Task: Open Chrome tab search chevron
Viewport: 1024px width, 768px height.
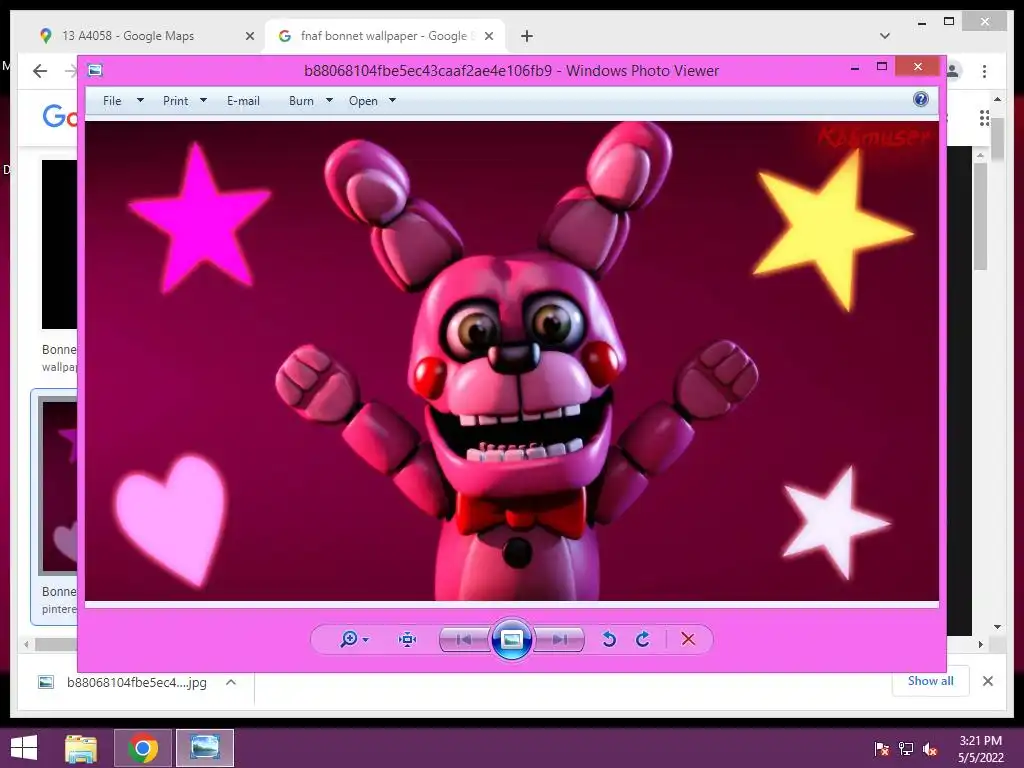Action: (885, 36)
